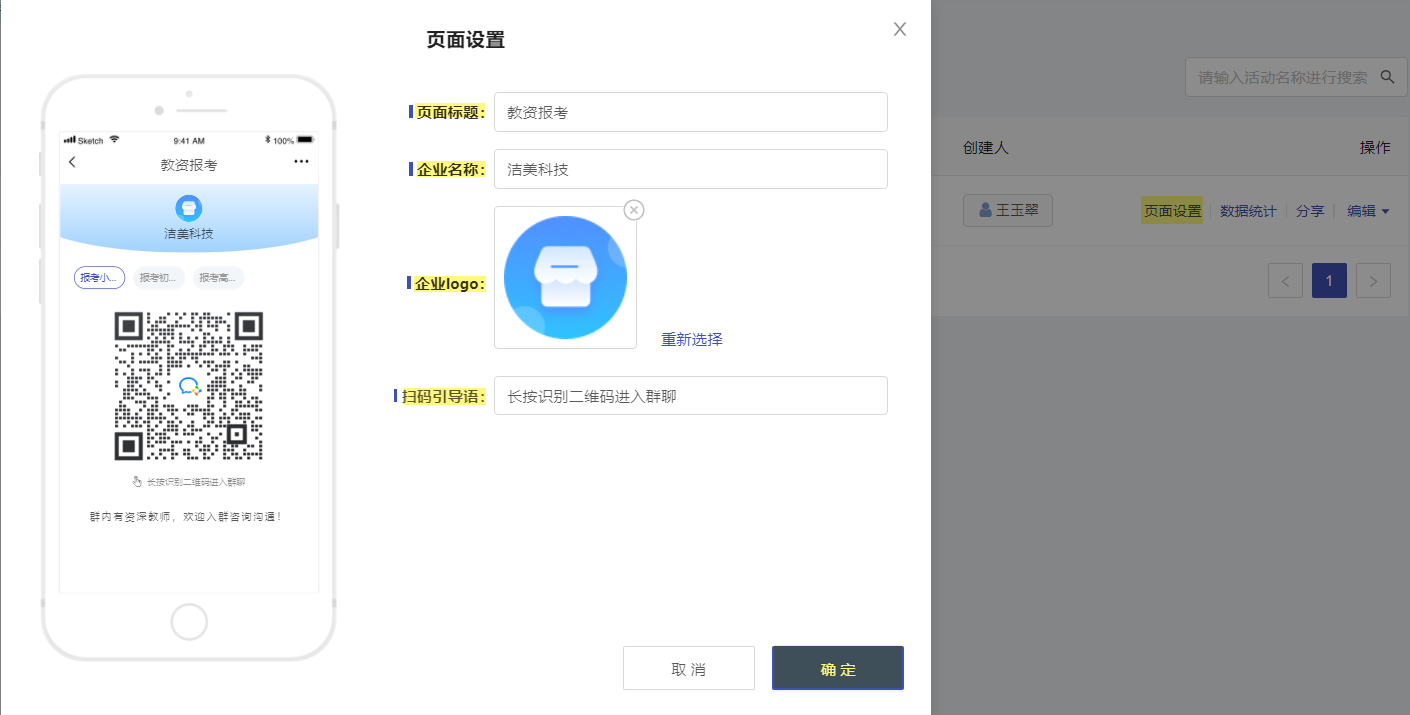Image resolution: width=1410 pixels, height=715 pixels.
Task: Select the 报考小... tab in preview
Action: (99, 277)
